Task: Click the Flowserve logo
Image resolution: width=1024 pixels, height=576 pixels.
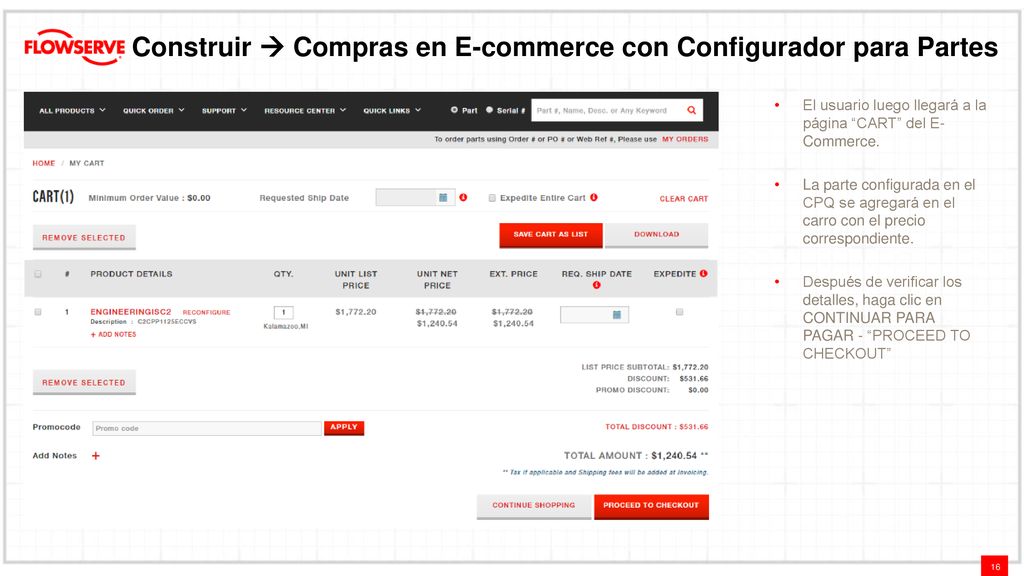Action: pyautogui.click(x=74, y=47)
